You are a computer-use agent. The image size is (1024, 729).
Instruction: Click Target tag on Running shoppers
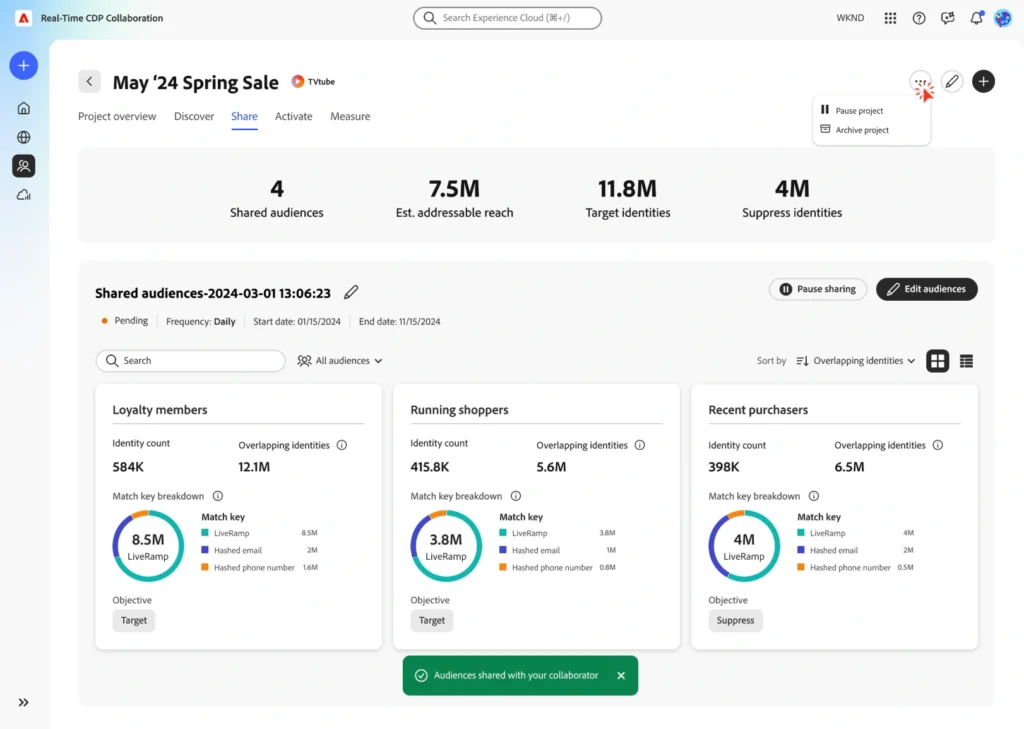[x=432, y=621]
